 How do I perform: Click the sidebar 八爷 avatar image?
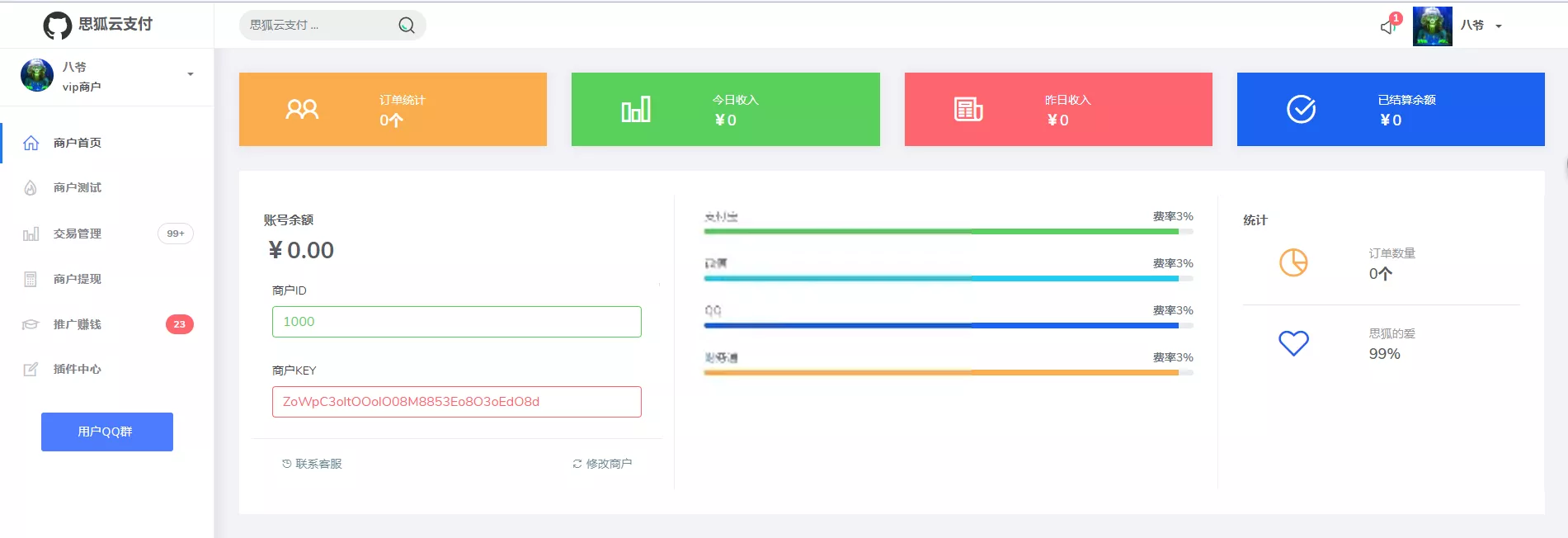coord(37,75)
